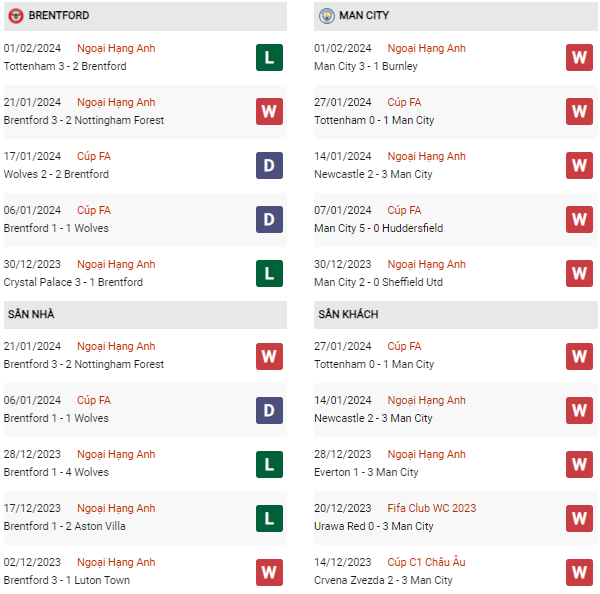This screenshot has width=600, height=594.
Task: Click the Brentford club crest icon
Action: tap(16, 16)
